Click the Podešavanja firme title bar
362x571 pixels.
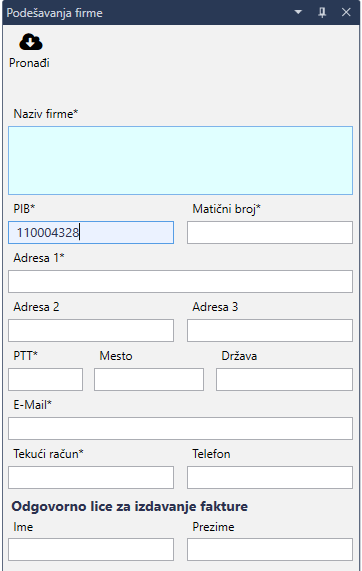point(181,12)
